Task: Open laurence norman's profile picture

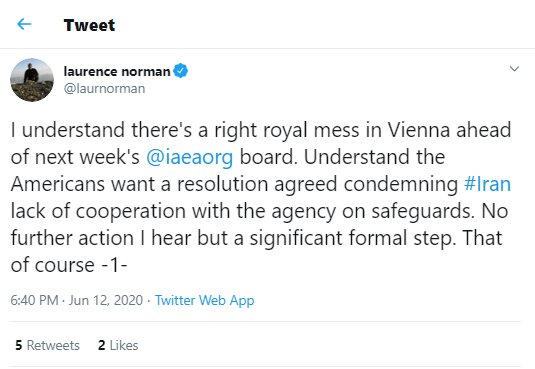Action: [x=32, y=80]
